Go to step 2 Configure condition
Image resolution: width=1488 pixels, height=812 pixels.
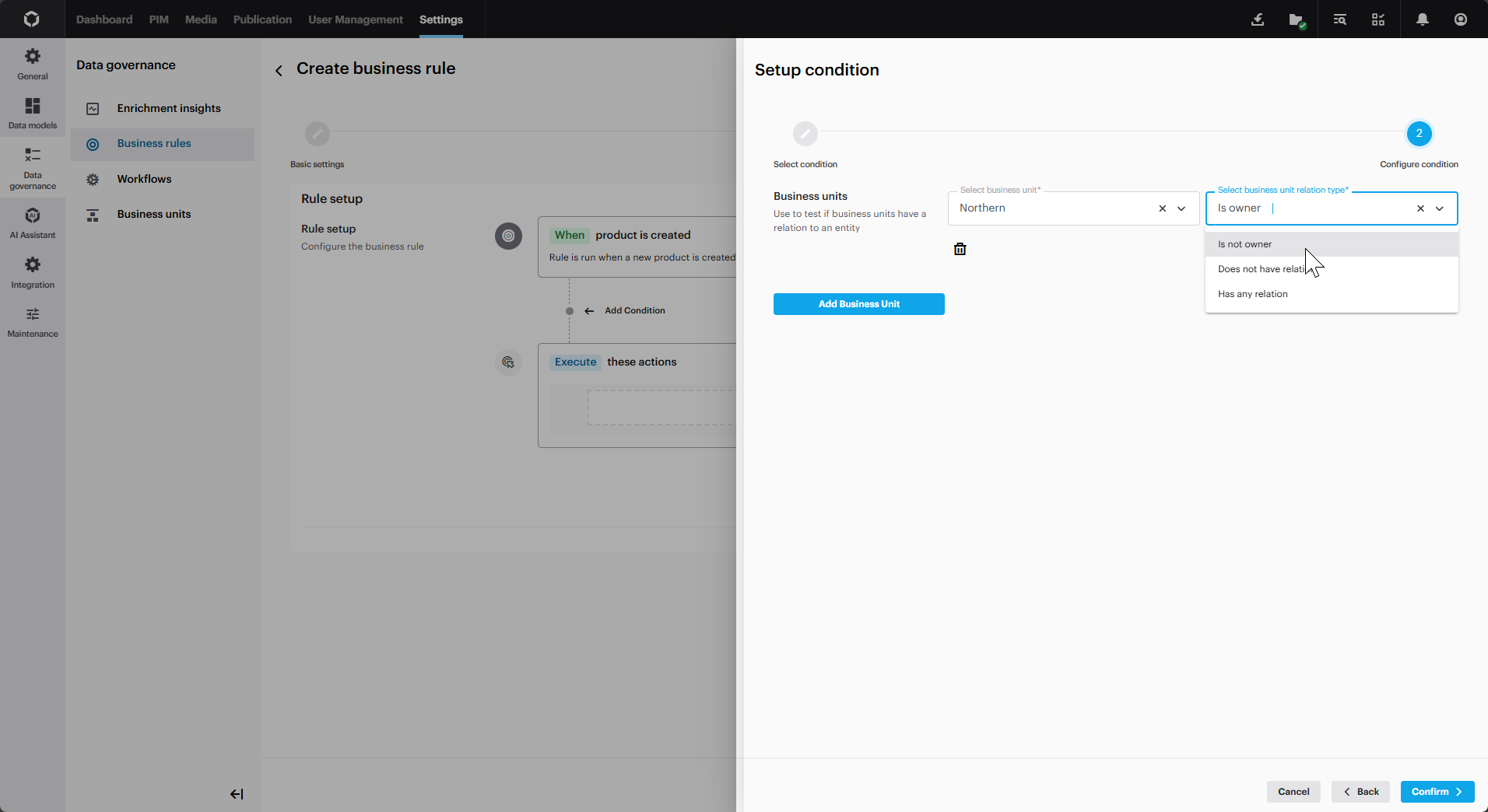(x=1419, y=134)
